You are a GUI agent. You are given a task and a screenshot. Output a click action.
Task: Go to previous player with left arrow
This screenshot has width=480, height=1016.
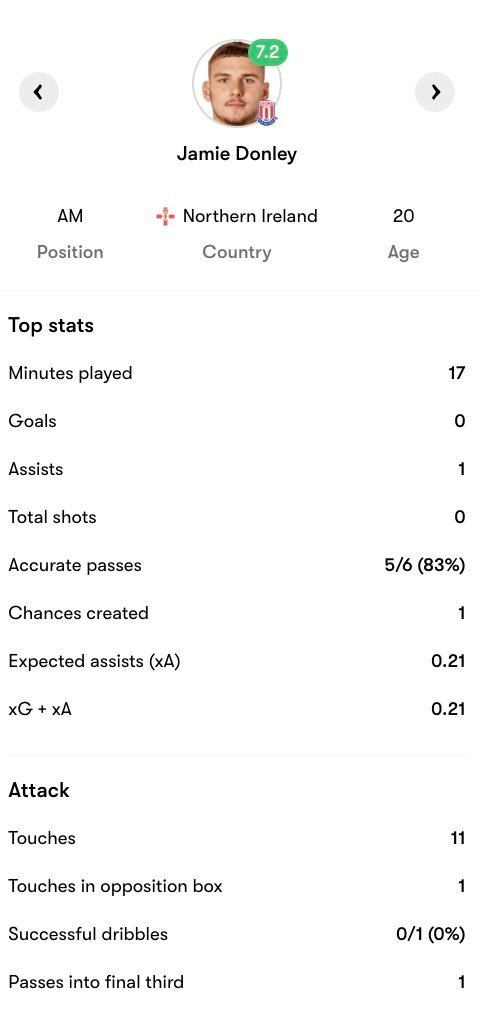point(39,92)
